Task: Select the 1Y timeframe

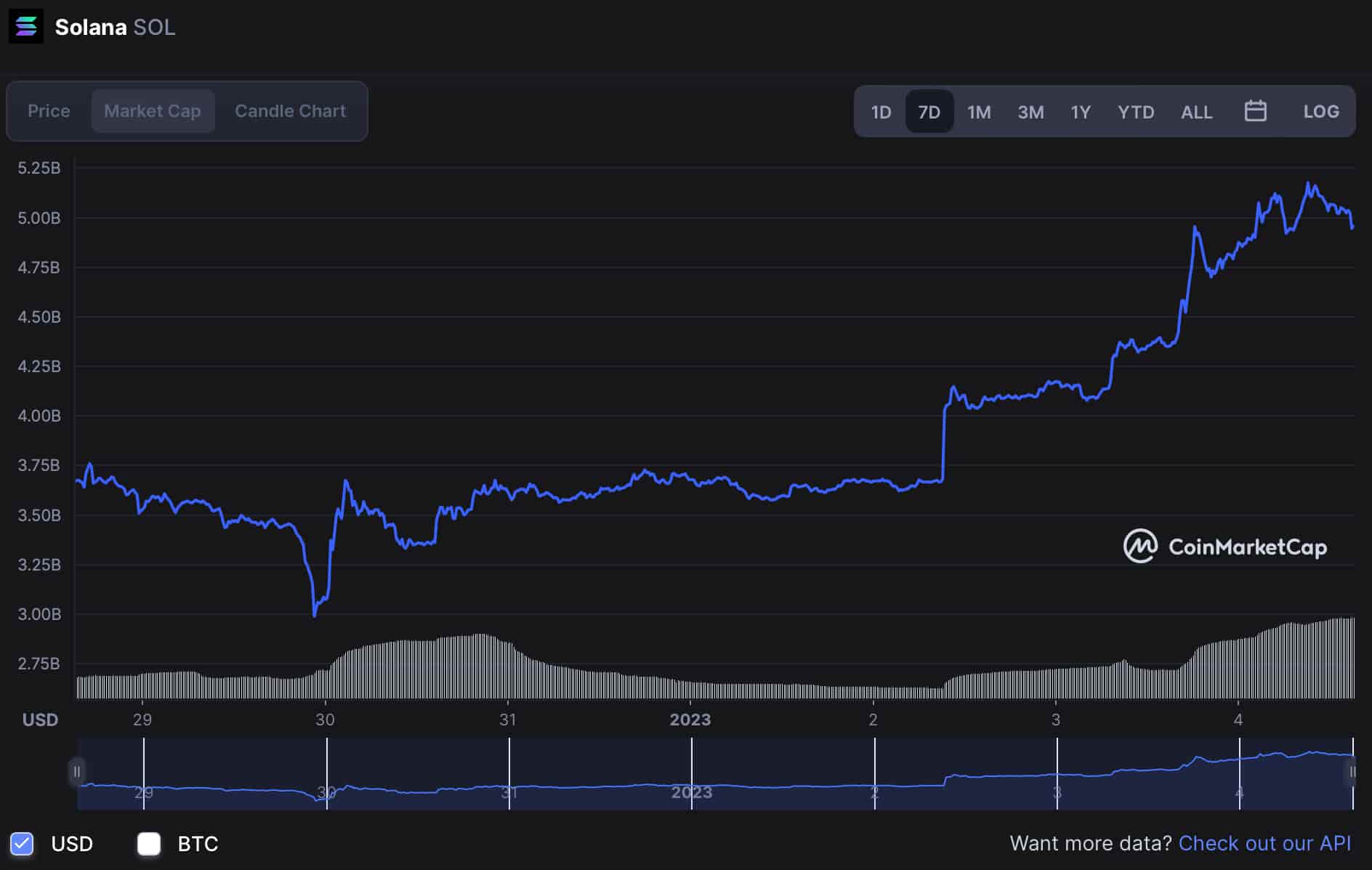Action: [x=1080, y=111]
